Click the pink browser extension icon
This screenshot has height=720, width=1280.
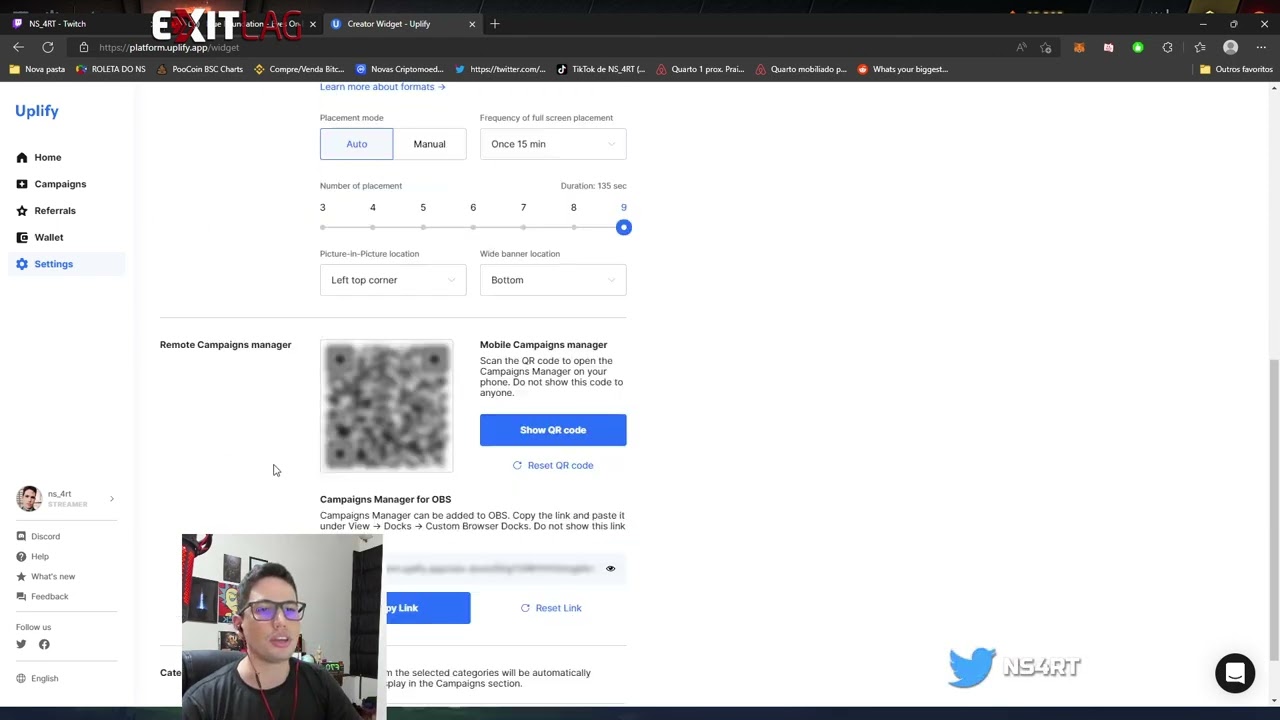pos(1108,47)
